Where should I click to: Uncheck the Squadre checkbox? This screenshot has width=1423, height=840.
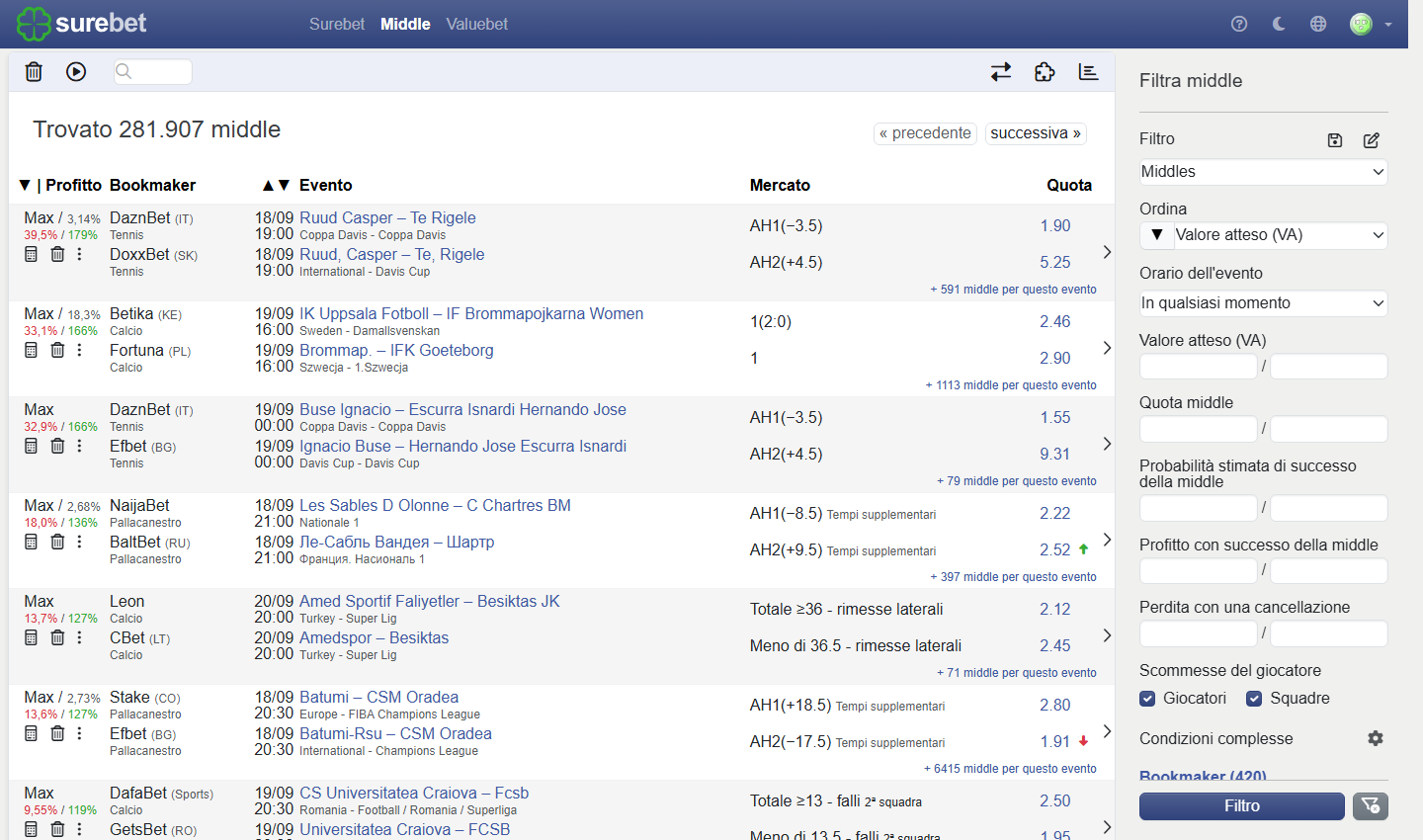coord(1254,699)
